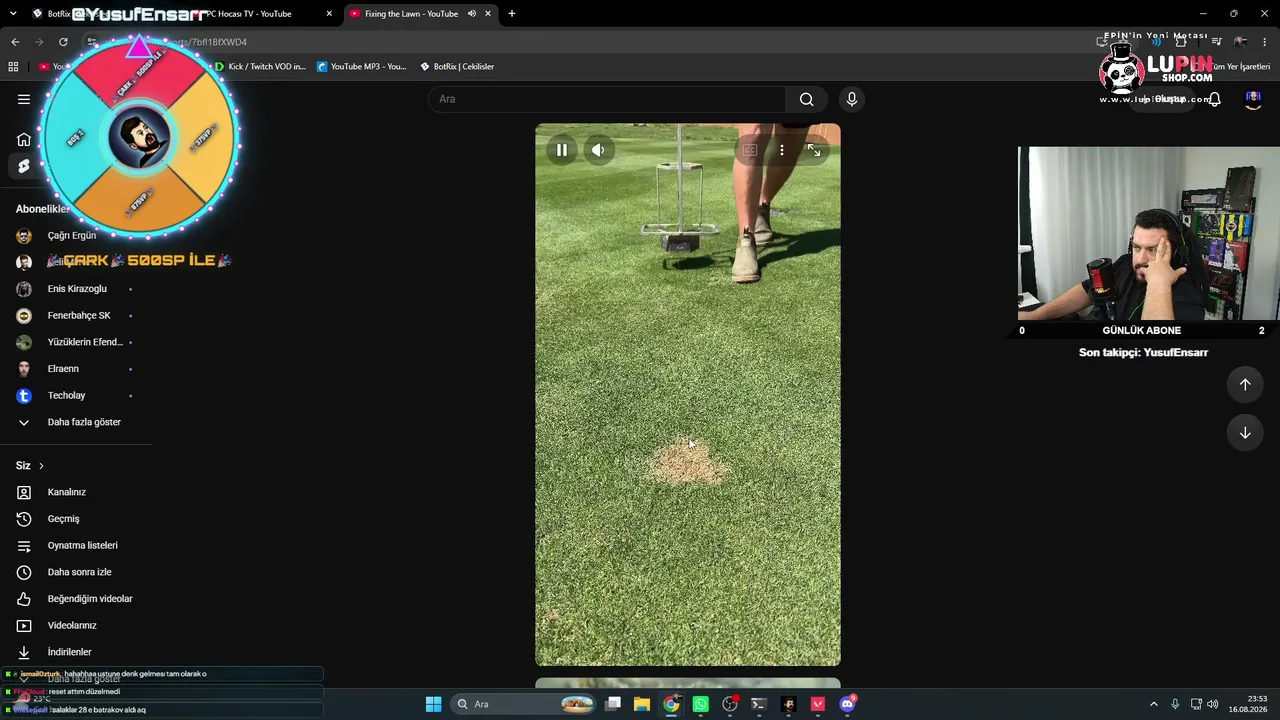Screen dimensions: 1280x720
Task: Go to the previous Short with up arrow
Action: (1245, 384)
